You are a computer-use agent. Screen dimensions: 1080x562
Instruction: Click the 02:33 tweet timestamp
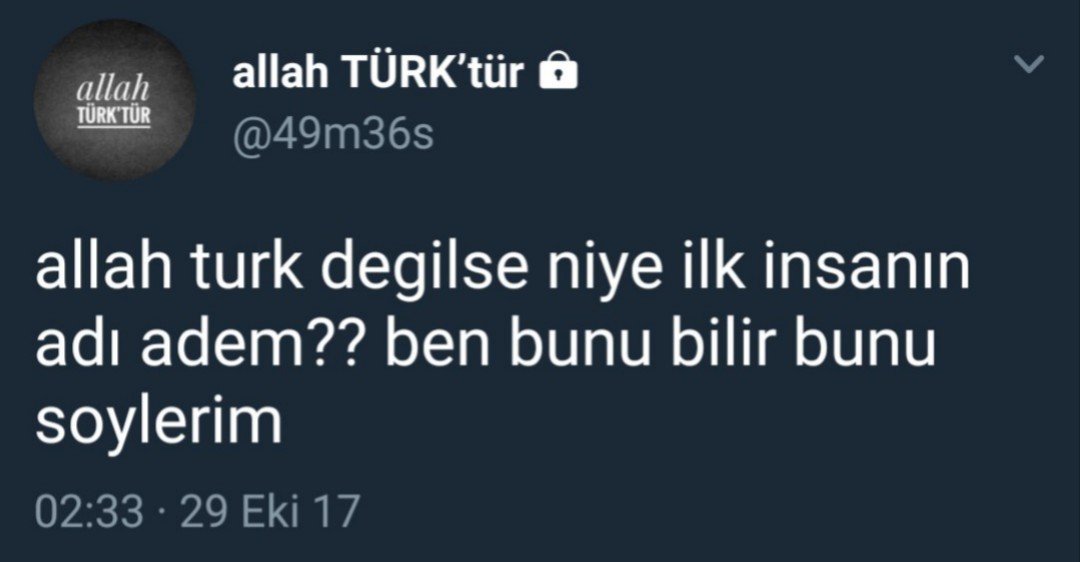(90, 512)
